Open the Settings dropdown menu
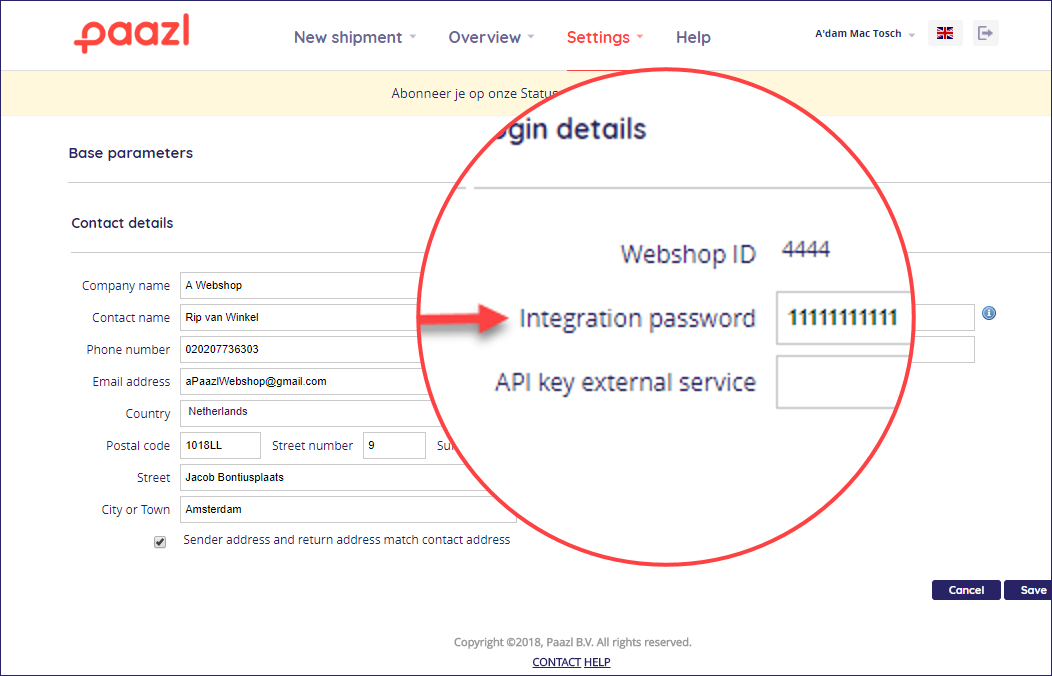The height and width of the screenshot is (676, 1052). click(x=604, y=37)
